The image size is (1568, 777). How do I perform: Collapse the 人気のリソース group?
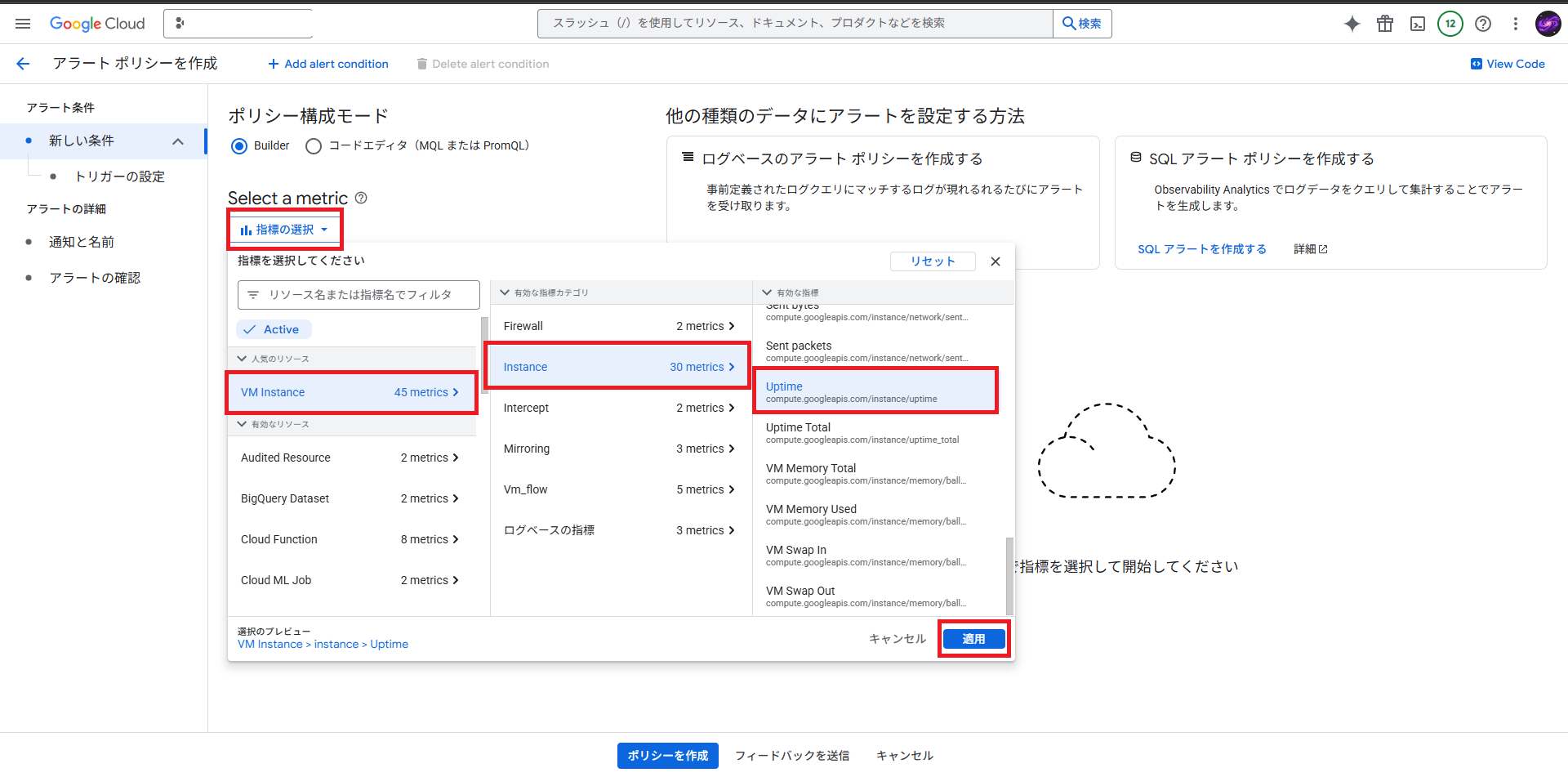click(242, 359)
